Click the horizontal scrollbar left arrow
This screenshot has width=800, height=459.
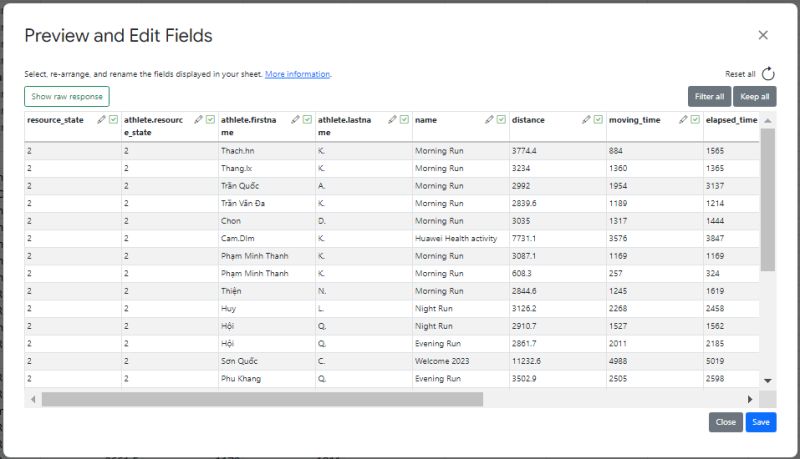click(33, 399)
